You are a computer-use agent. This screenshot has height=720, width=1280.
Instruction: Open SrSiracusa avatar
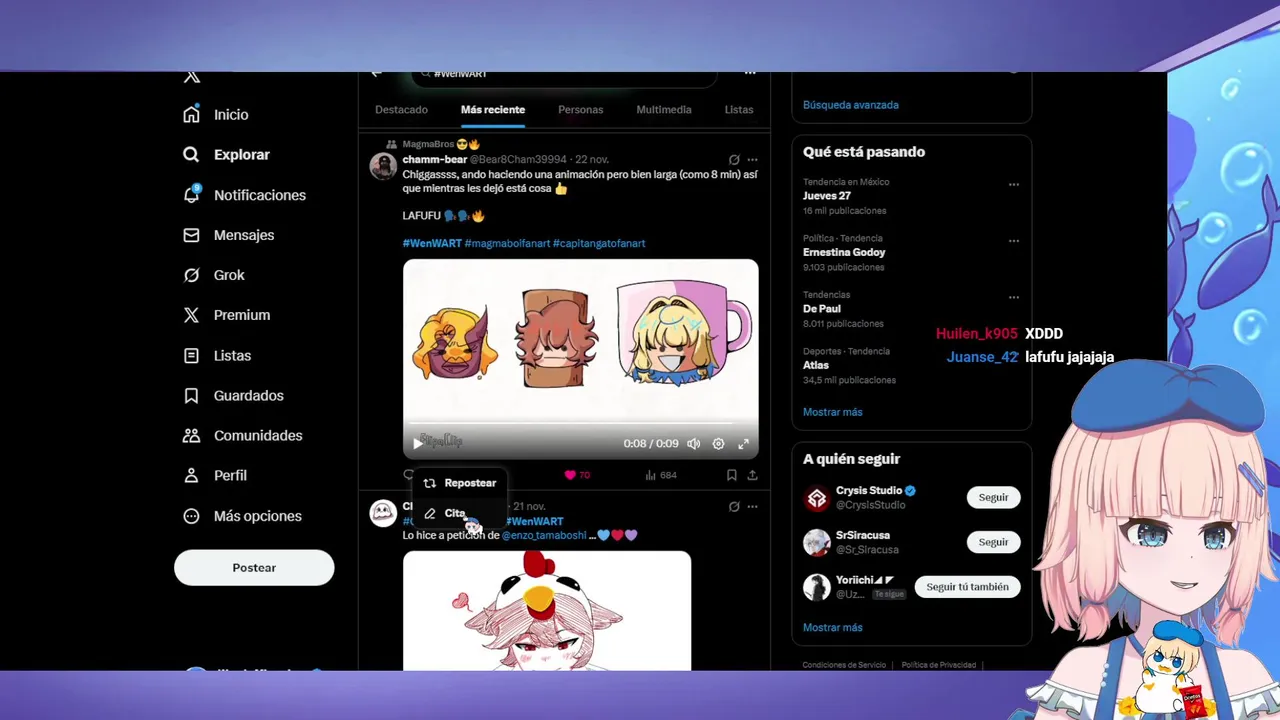[x=817, y=543]
